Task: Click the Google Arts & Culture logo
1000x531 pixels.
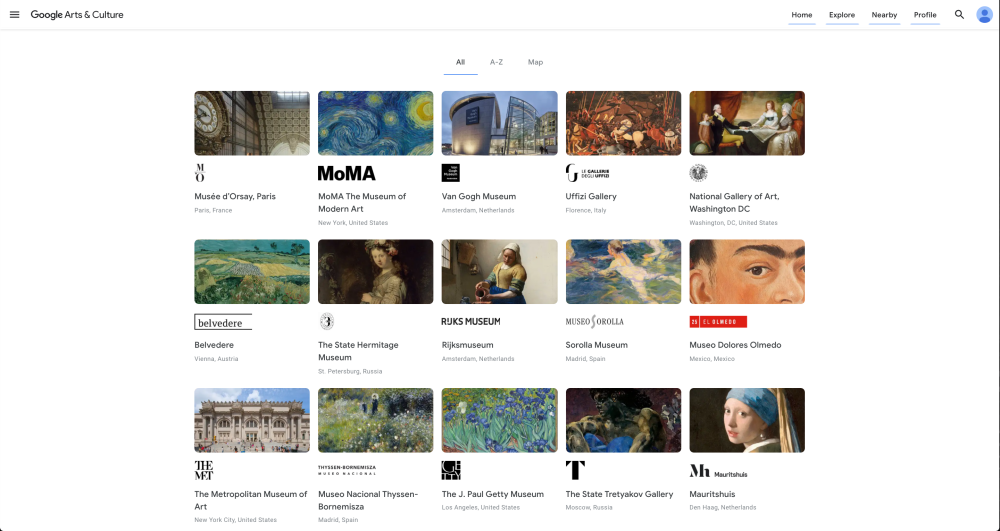Action: (77, 15)
